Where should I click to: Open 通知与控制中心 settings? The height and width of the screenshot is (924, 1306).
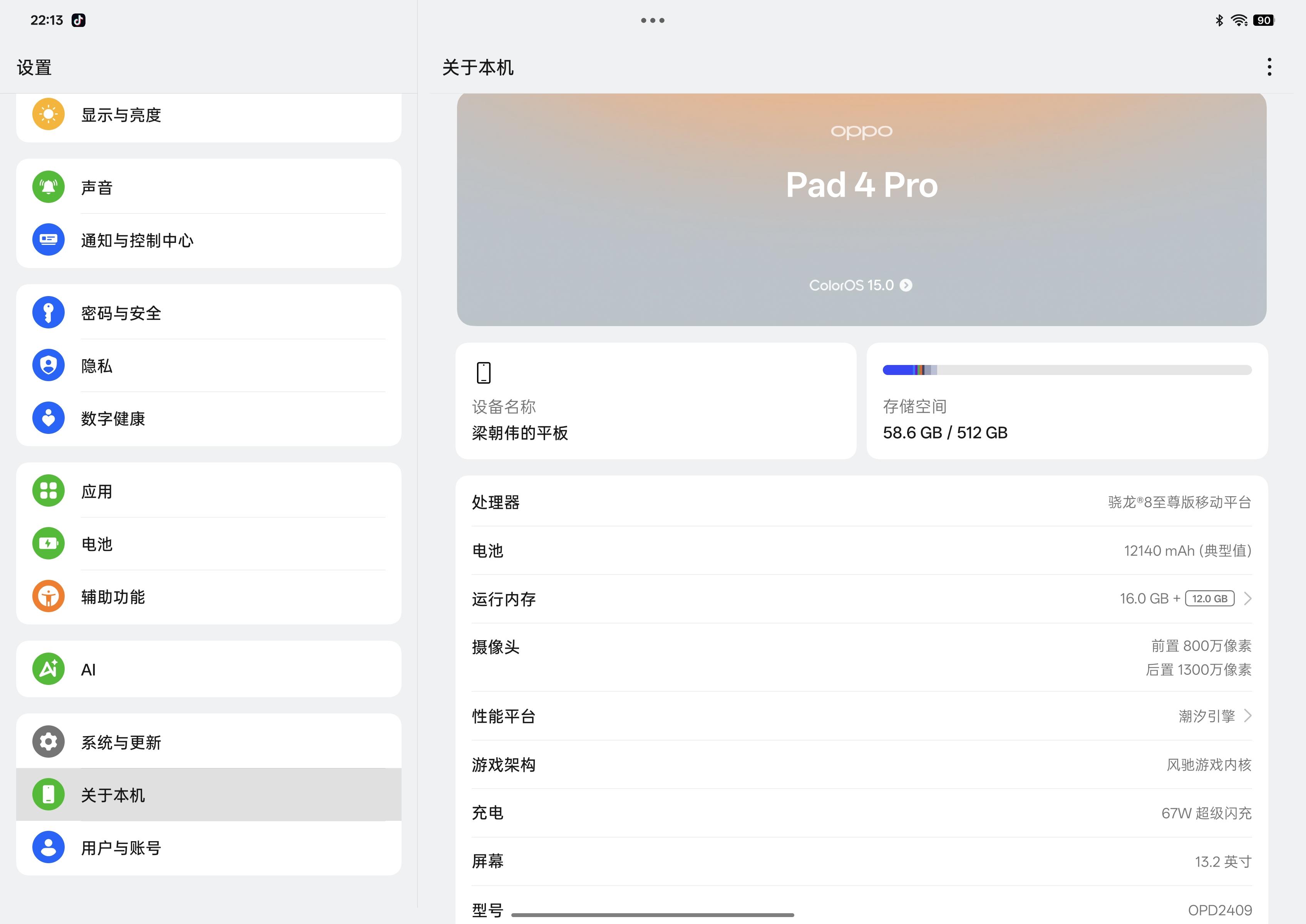(x=209, y=240)
